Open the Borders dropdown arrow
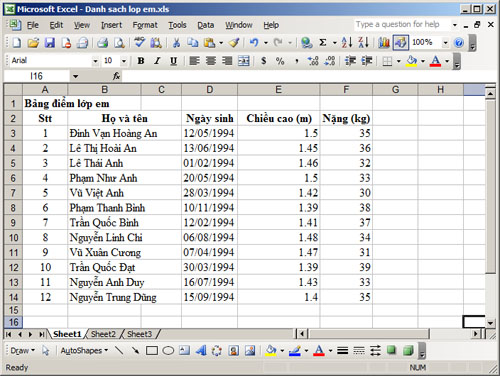500x376 pixels. tap(398, 61)
